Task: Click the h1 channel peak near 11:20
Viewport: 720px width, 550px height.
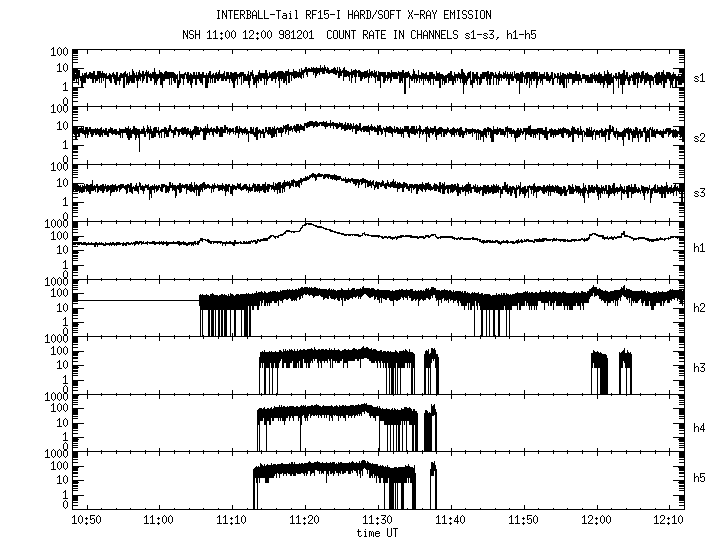Action: click(307, 225)
